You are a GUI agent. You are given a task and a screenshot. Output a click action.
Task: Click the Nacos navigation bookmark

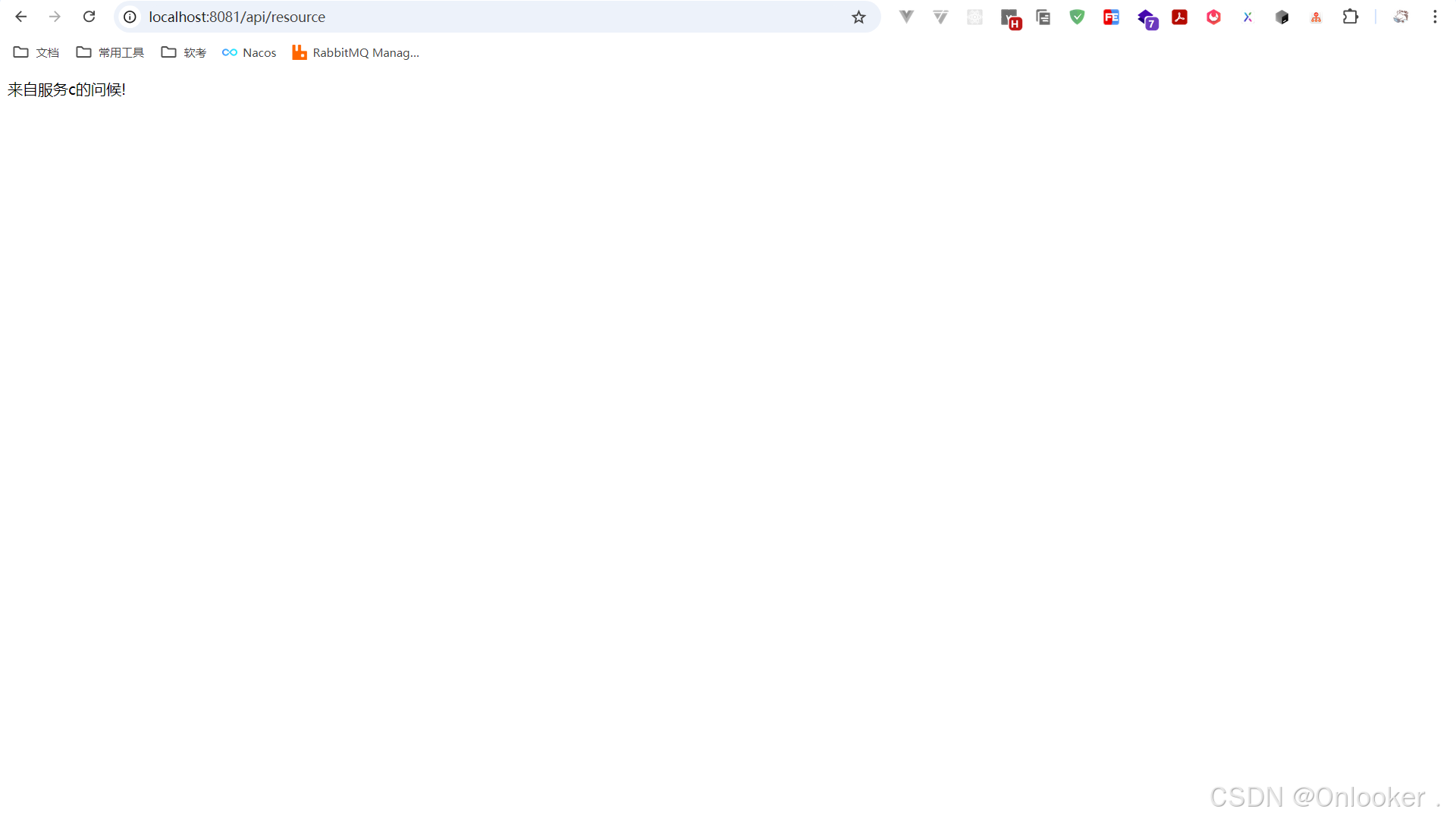coord(248,52)
